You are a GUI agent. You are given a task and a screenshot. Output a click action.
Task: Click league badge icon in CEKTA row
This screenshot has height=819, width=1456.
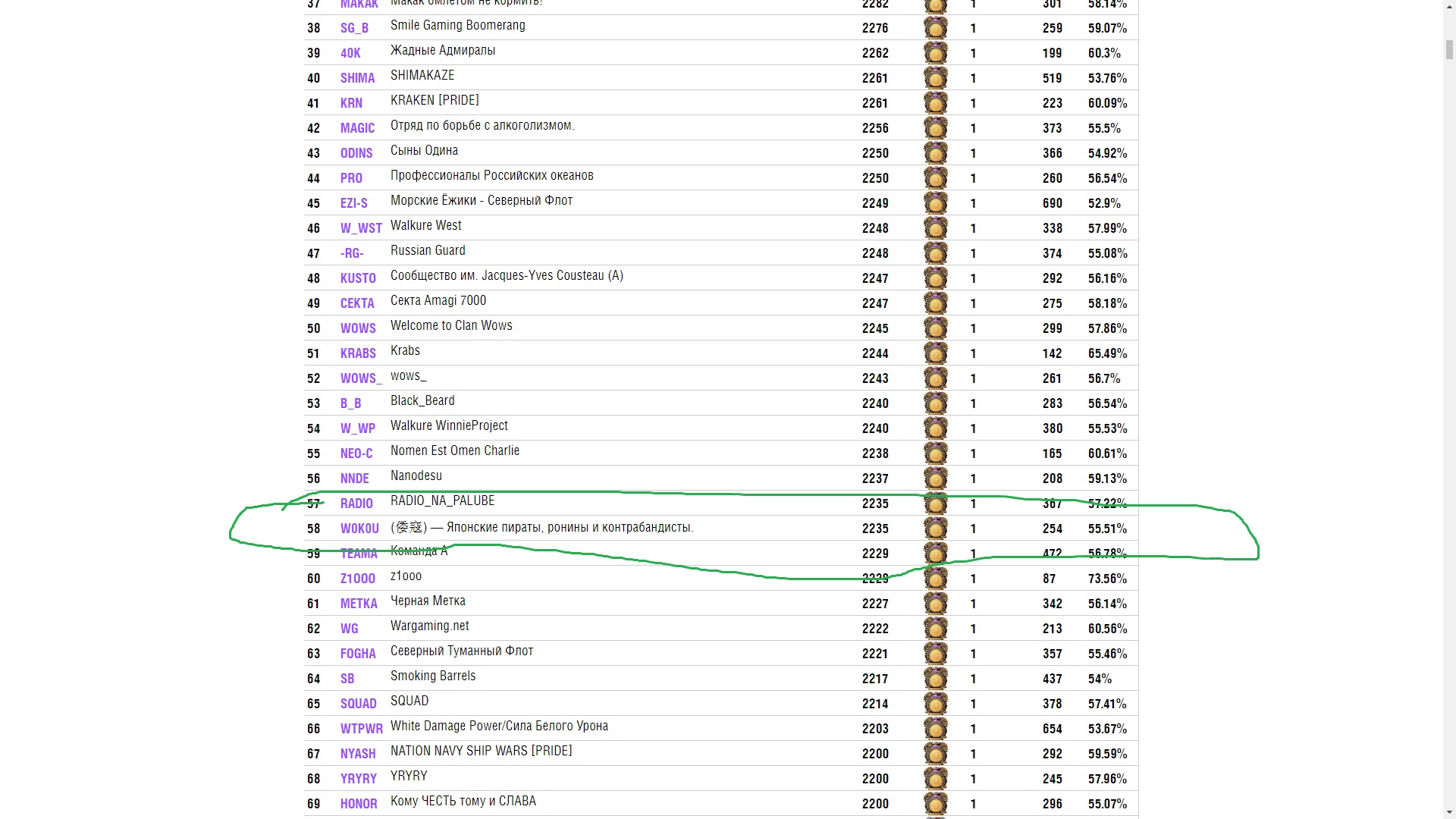coord(936,303)
